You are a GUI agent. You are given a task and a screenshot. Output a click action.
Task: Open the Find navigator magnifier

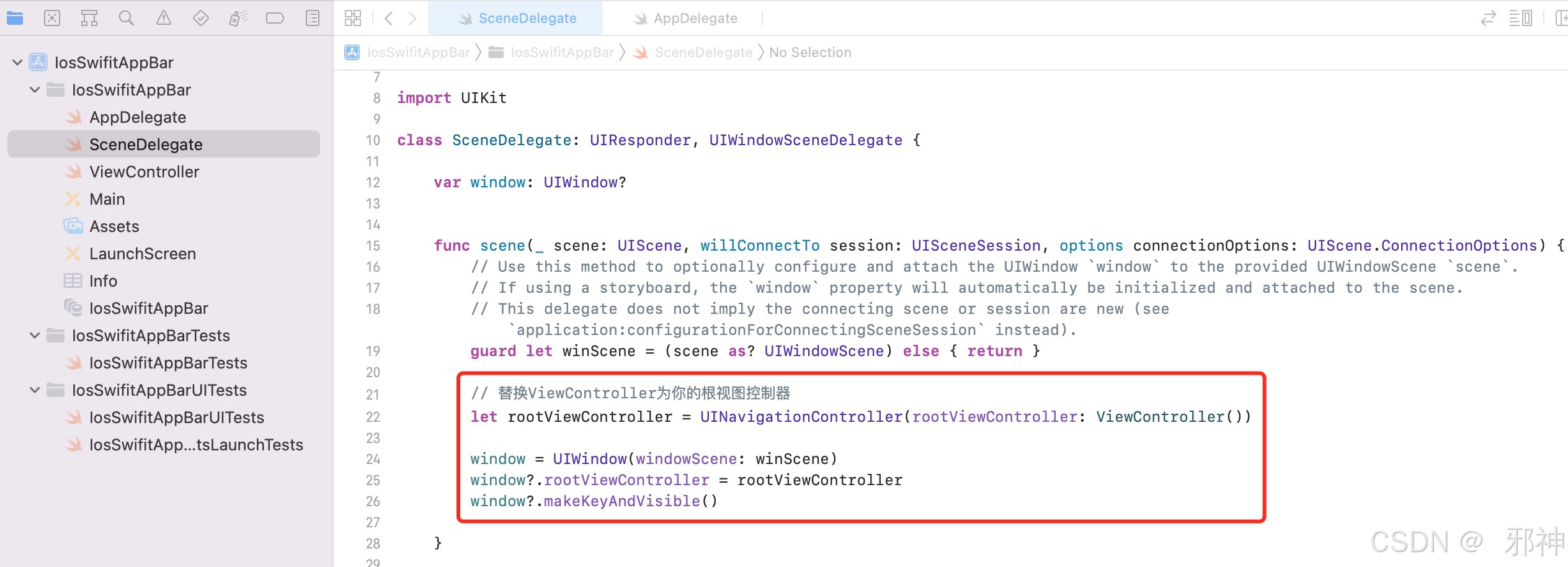(127, 18)
